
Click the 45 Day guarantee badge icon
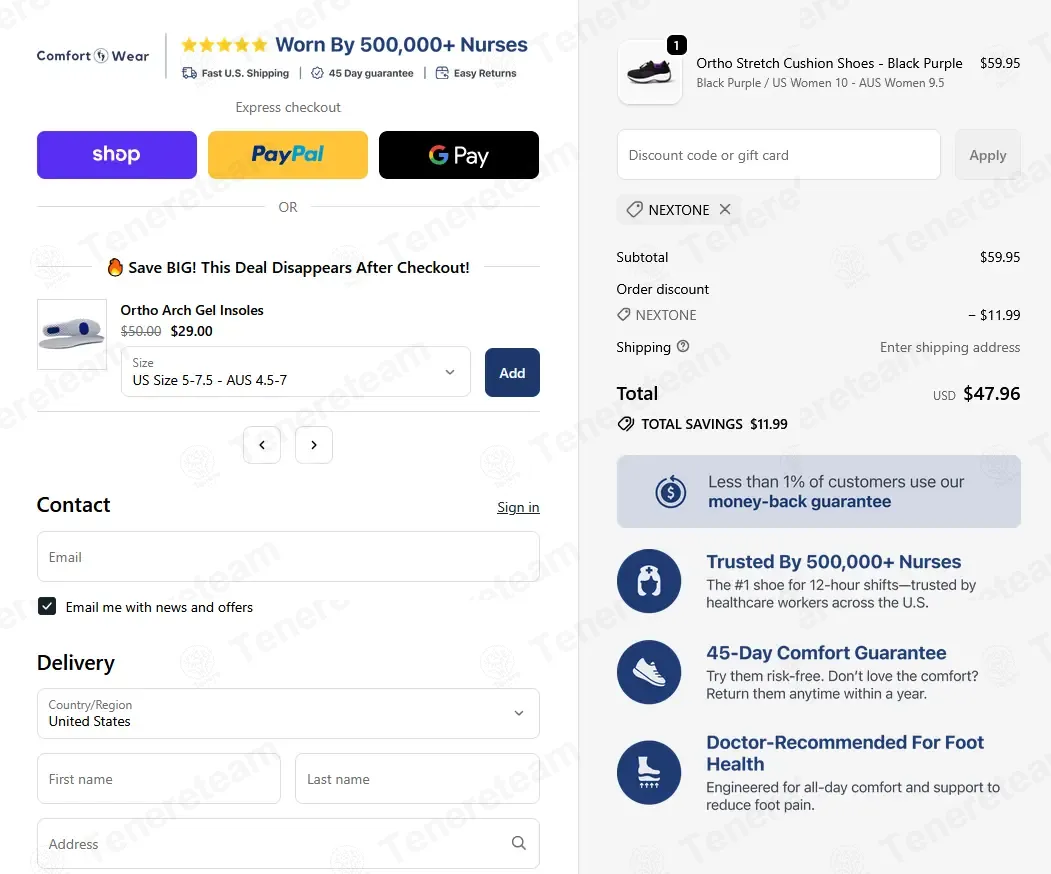point(317,73)
